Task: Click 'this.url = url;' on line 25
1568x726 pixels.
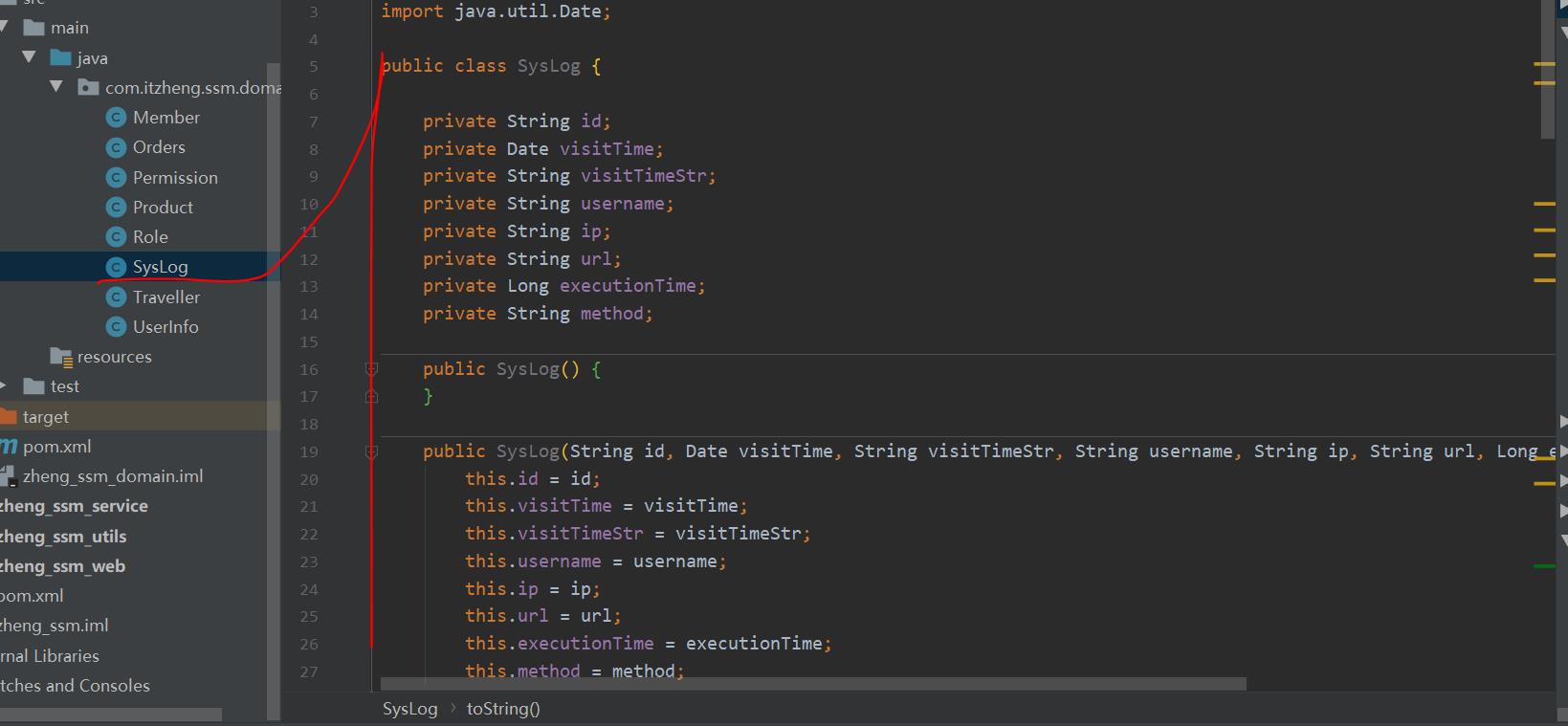Action: pyautogui.click(x=543, y=616)
